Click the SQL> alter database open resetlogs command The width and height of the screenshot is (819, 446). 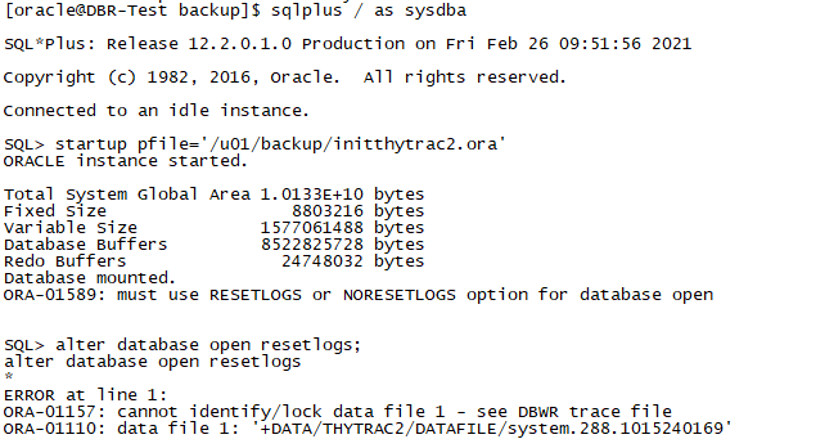click(180, 345)
